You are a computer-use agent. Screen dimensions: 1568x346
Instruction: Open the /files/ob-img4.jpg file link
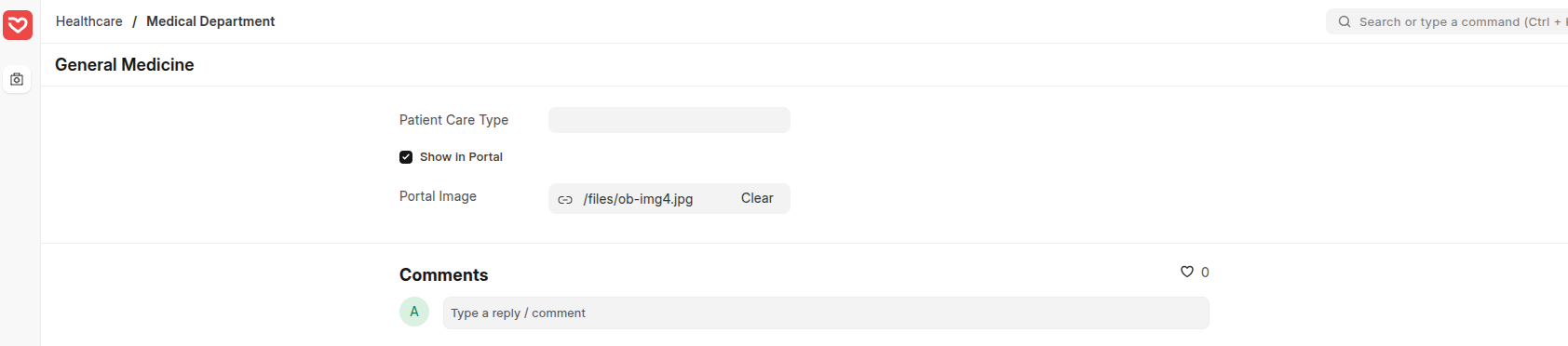pyautogui.click(x=638, y=199)
